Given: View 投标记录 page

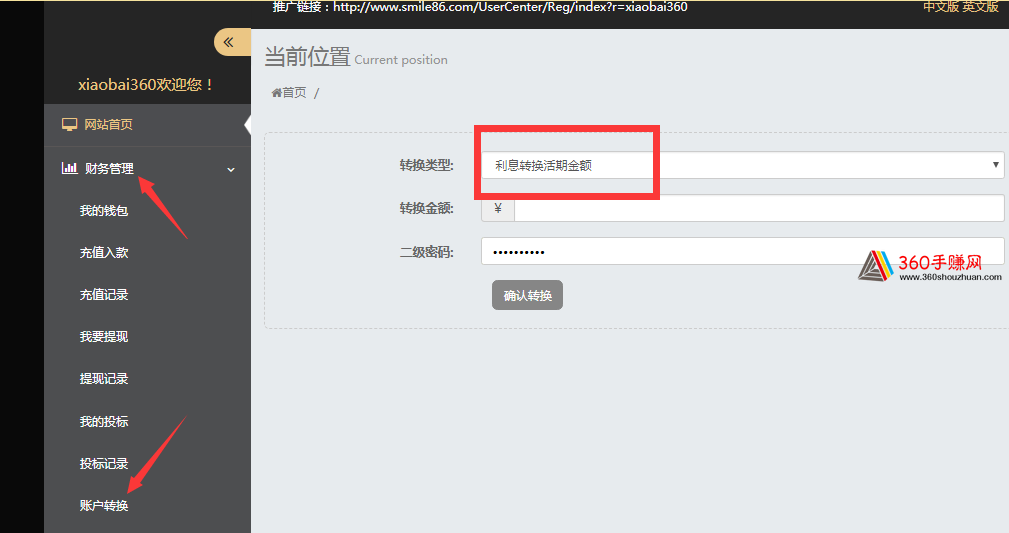Looking at the screenshot, I should tap(104, 463).
